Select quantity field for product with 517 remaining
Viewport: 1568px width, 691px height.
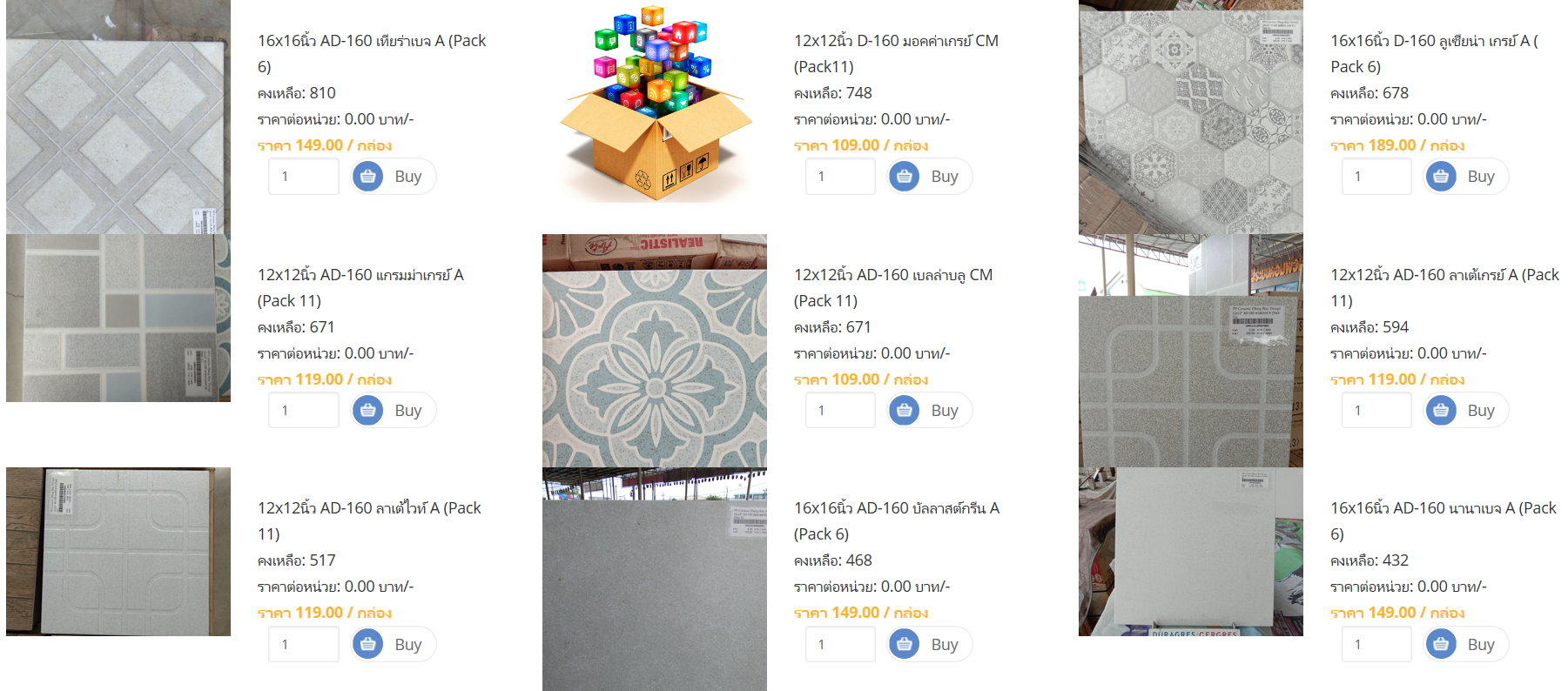304,644
